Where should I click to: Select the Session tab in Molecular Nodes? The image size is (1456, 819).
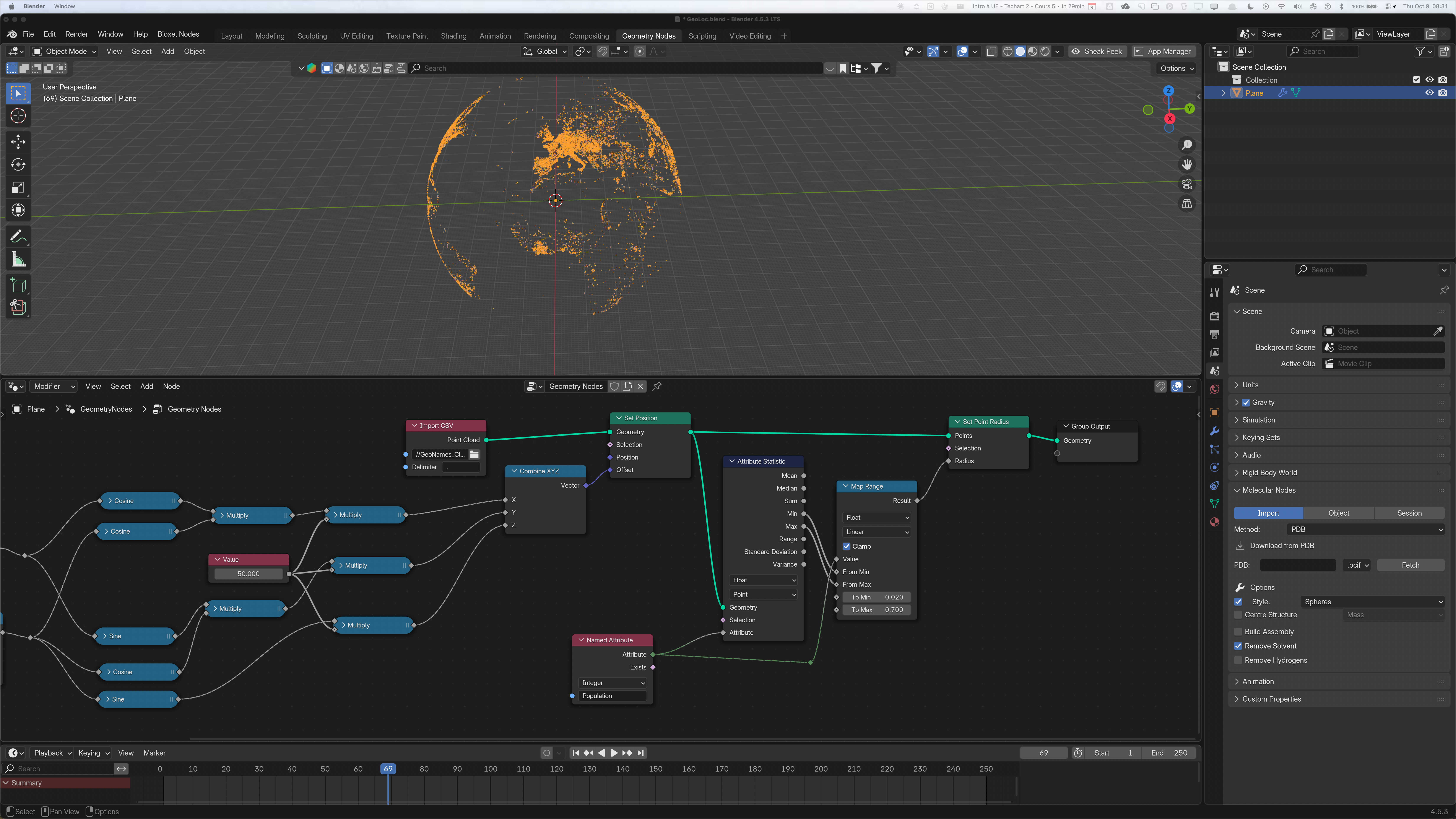1409,513
